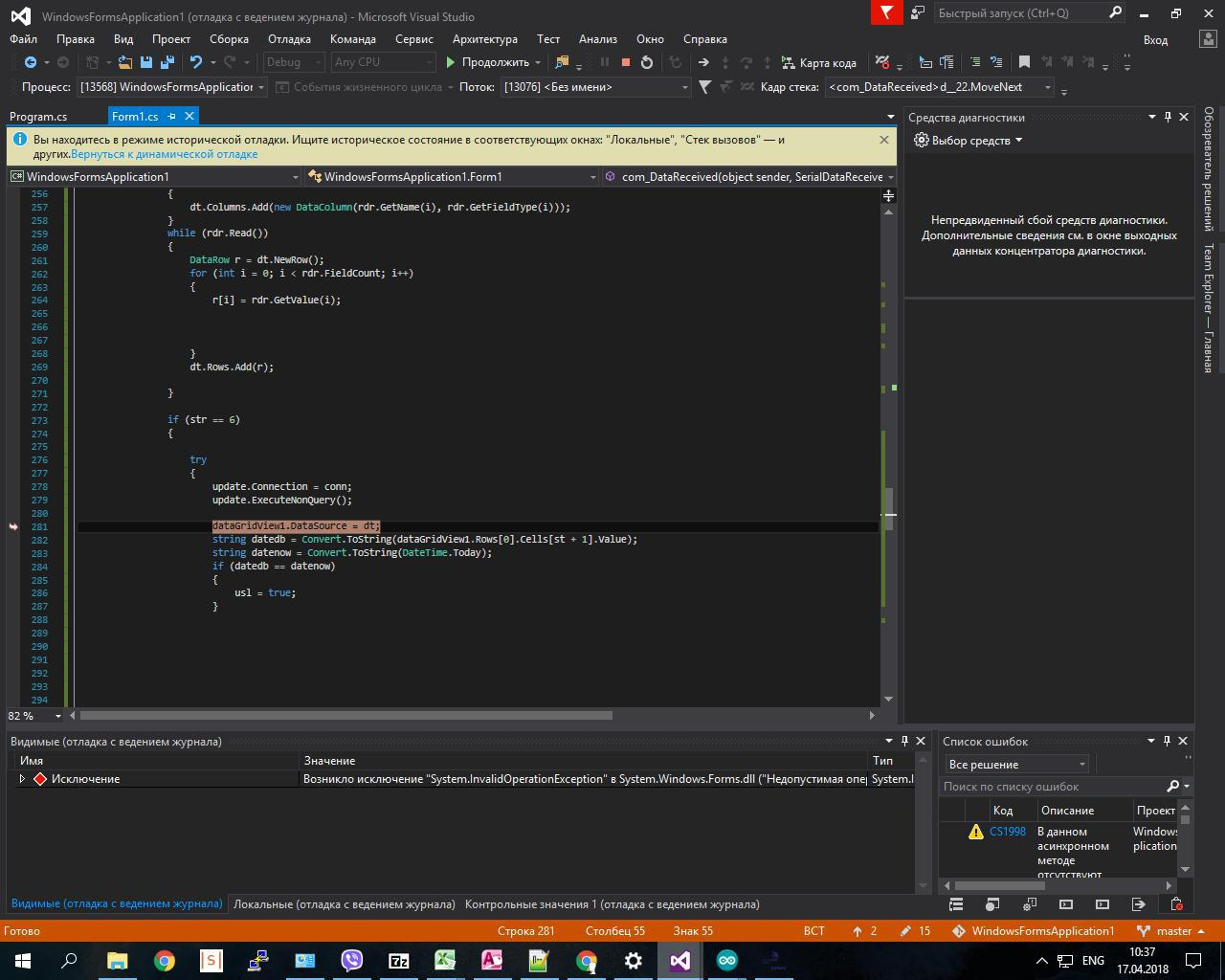Image resolution: width=1225 pixels, height=980 pixels.
Task: Open the WindowsFormsApplication1.Form1 class dropdown
Action: 453,177
